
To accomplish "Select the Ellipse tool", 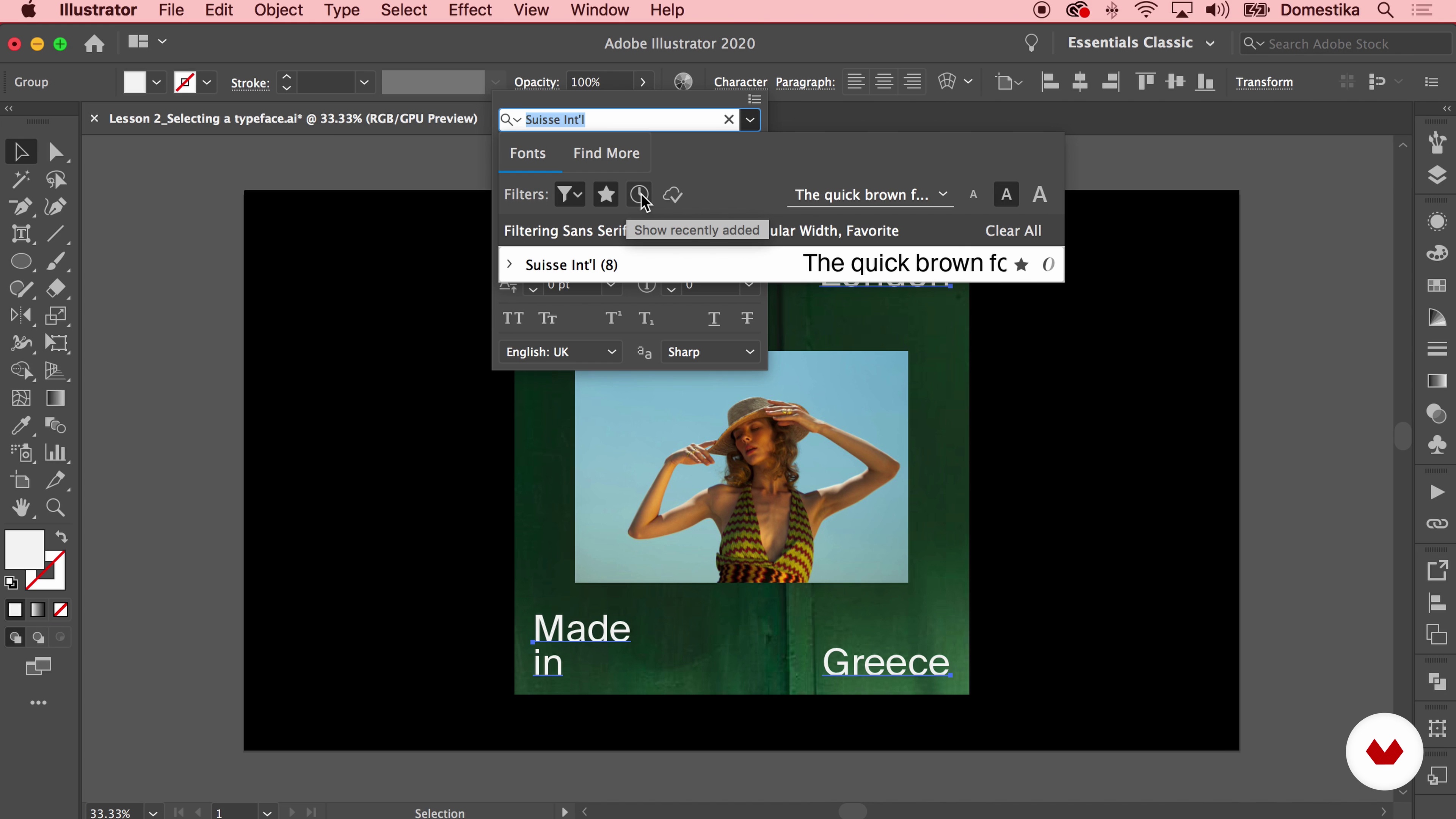I will point(21,261).
